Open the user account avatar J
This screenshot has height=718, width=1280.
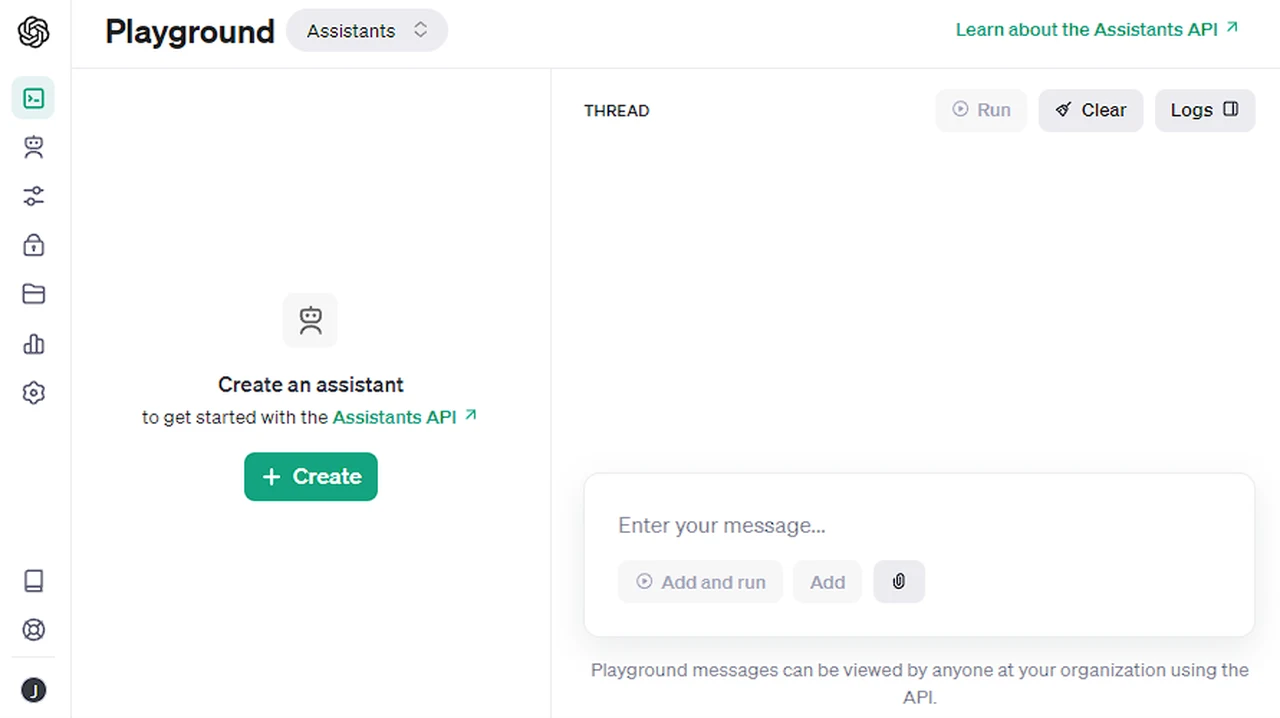click(x=34, y=690)
